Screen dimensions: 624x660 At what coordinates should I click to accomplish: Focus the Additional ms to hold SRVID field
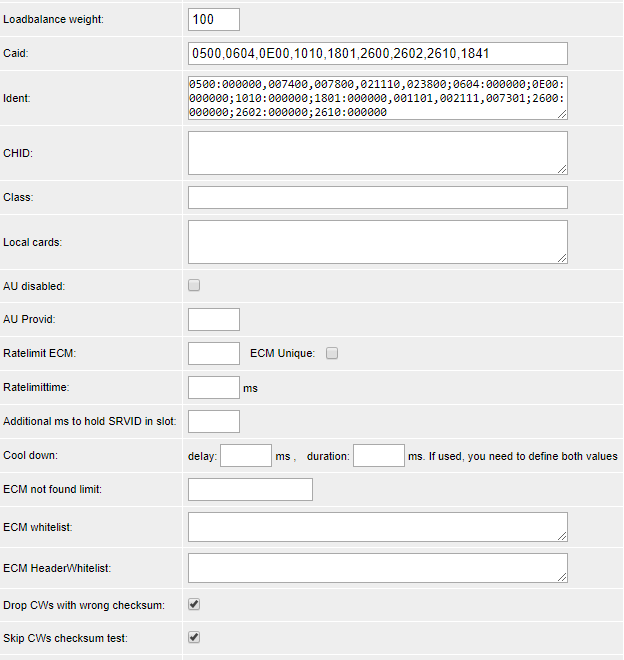point(214,421)
